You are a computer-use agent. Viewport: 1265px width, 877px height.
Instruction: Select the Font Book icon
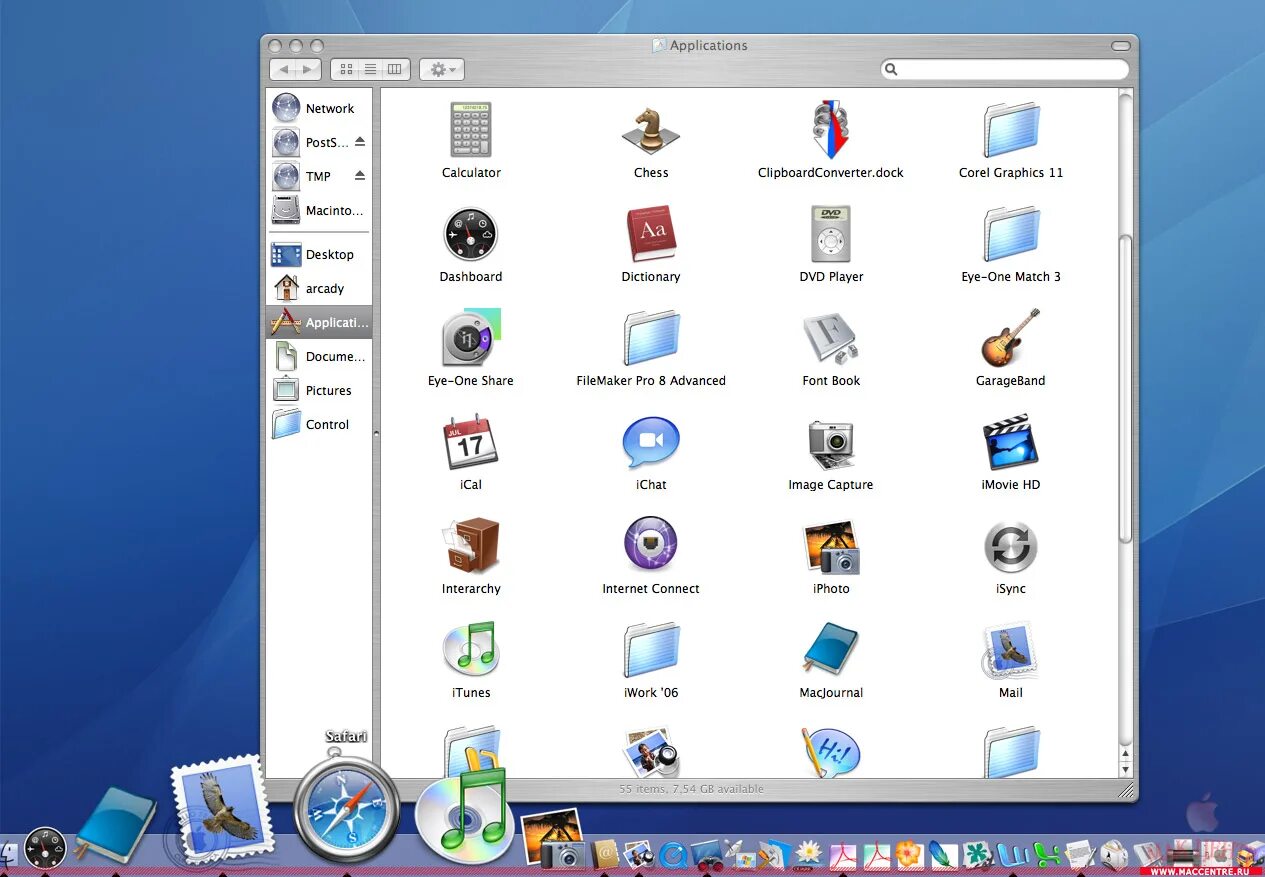(830, 338)
